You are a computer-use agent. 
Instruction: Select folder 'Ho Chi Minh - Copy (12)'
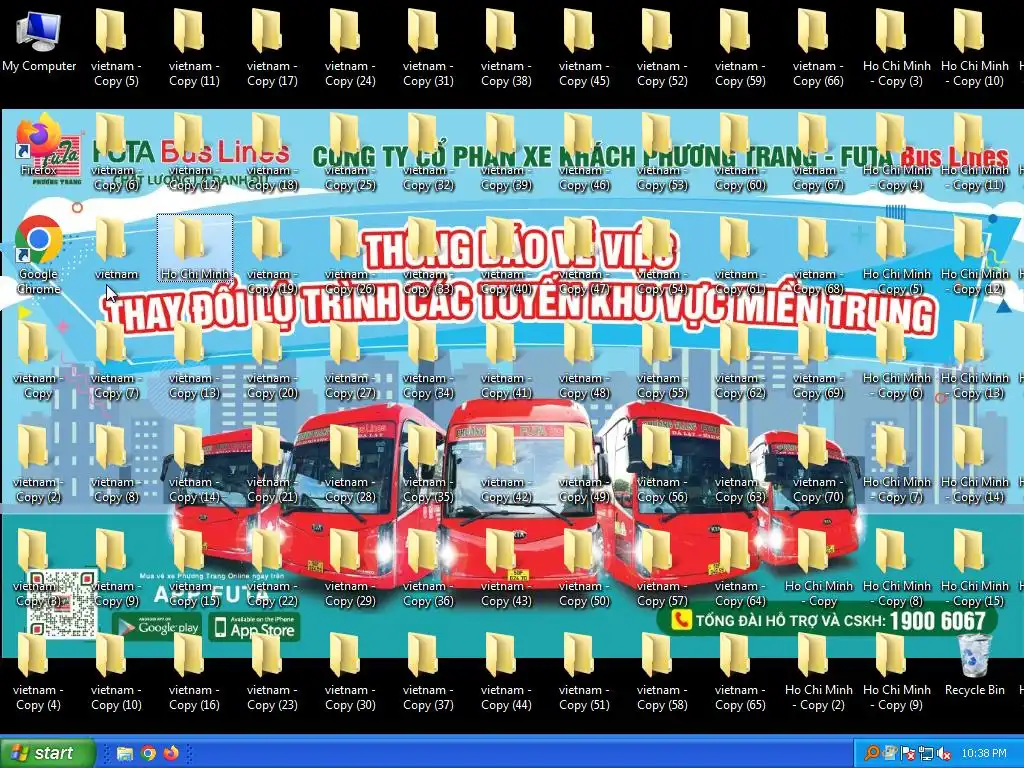[974, 257]
